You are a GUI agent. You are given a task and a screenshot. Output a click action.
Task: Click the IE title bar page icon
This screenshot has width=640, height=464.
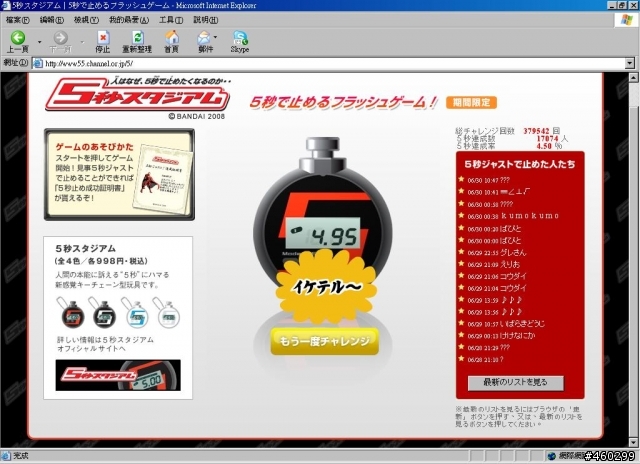[x=6, y=5]
